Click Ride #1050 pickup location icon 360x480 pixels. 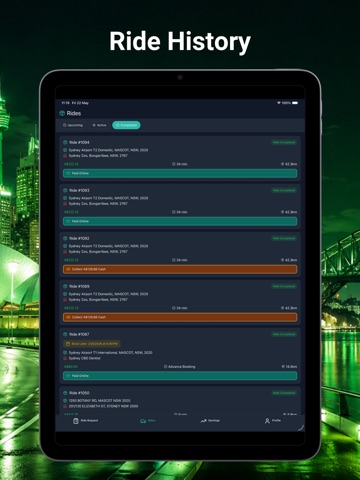click(x=65, y=401)
